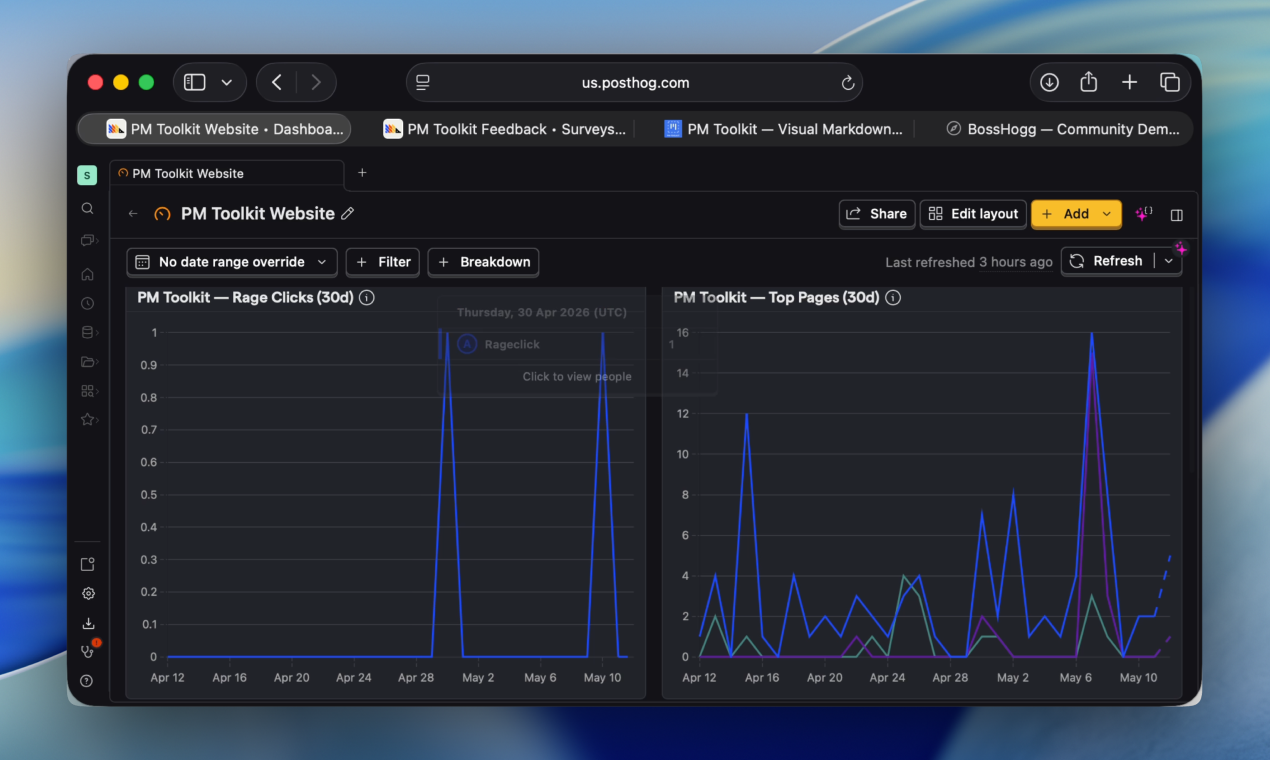1270x760 pixels.
Task: Toggle the side panel icon near Add
Action: click(x=1177, y=215)
